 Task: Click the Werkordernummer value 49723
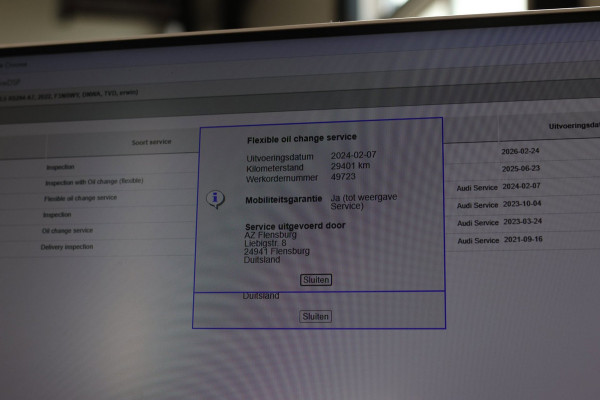click(x=343, y=176)
